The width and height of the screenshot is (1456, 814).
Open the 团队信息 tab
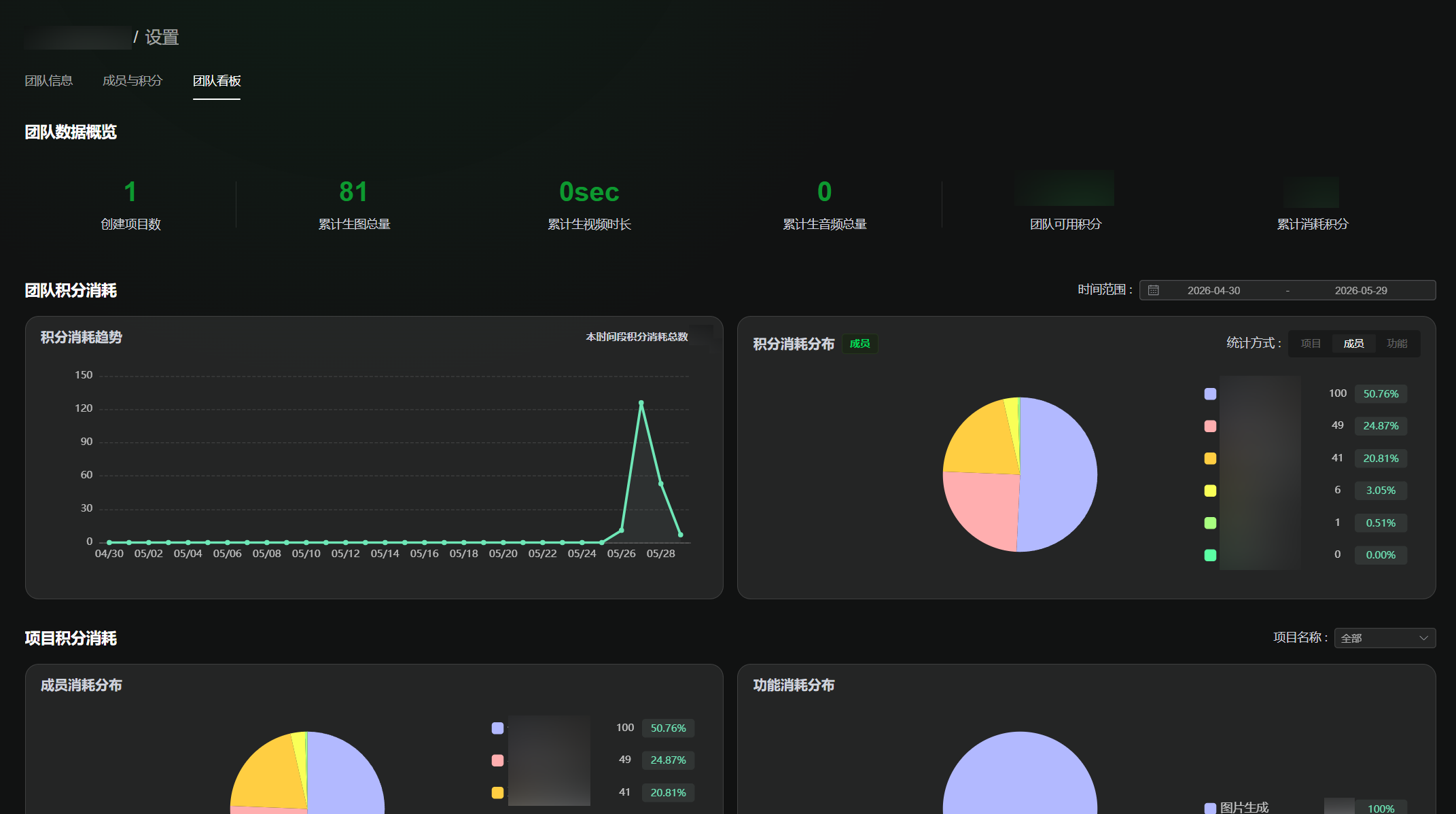[49, 81]
